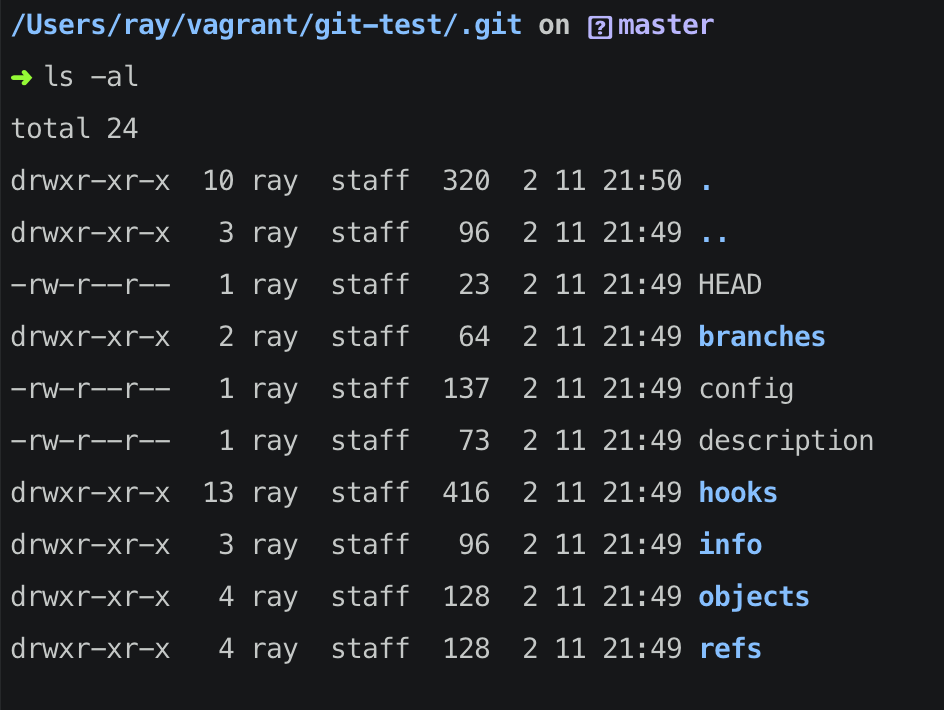Click the HEAD file name
The height and width of the screenshot is (710, 944).
point(730,285)
